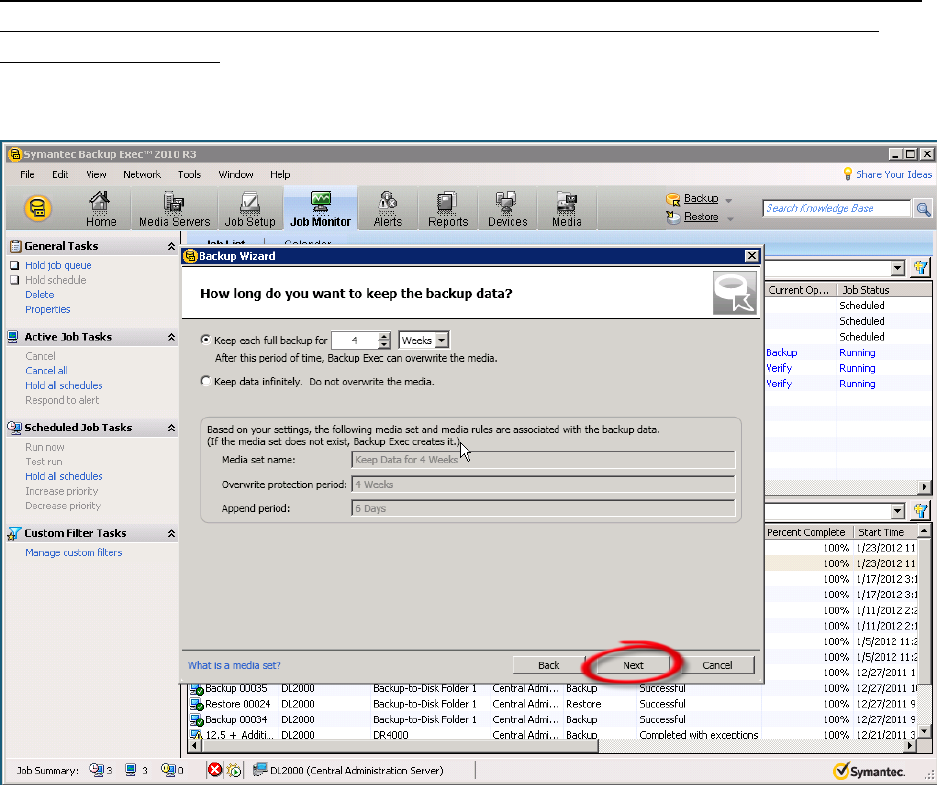The image size is (937, 785).
Task: Select Keep data infinitely option
Action: click(206, 381)
